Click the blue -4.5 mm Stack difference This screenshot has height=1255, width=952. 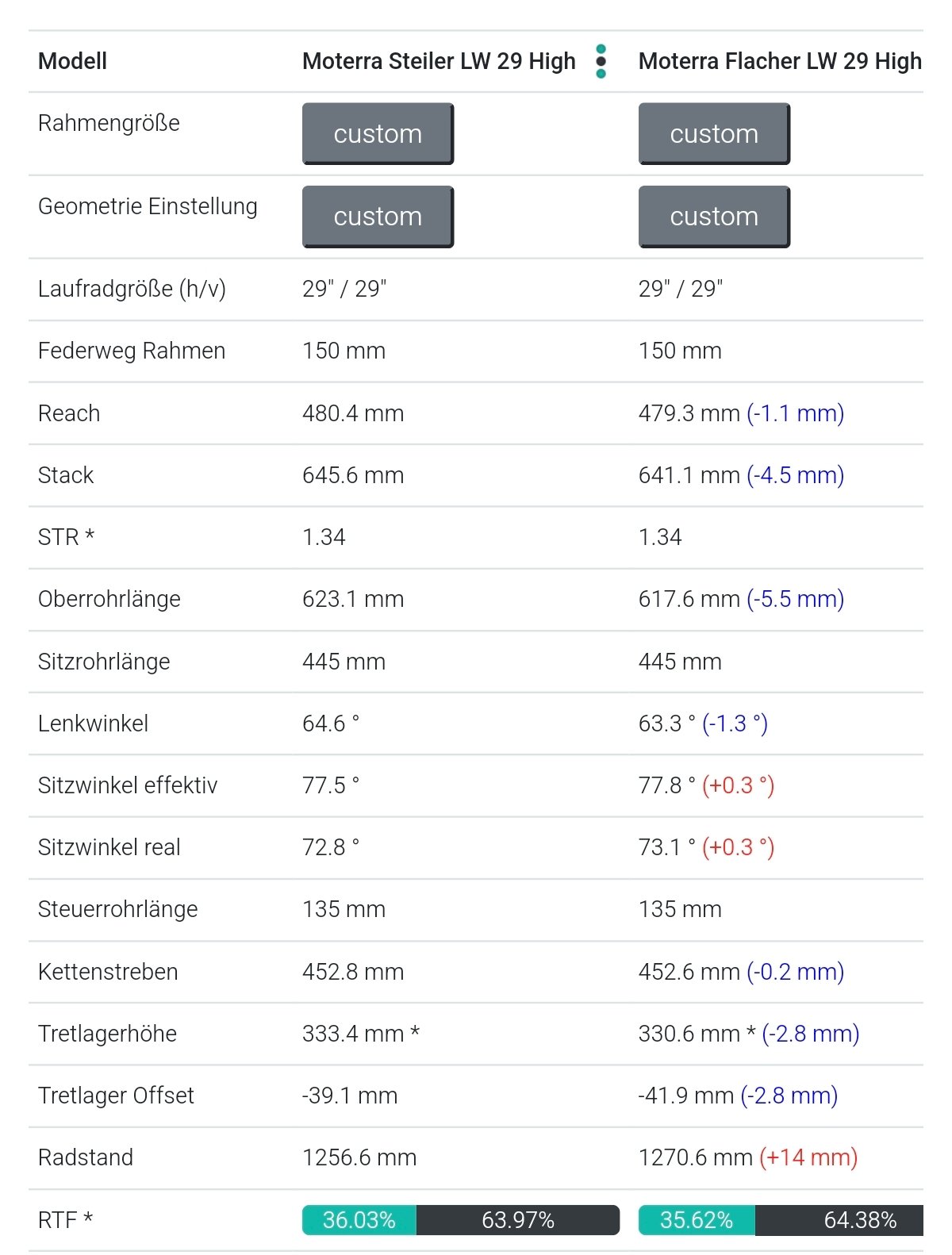click(x=795, y=475)
